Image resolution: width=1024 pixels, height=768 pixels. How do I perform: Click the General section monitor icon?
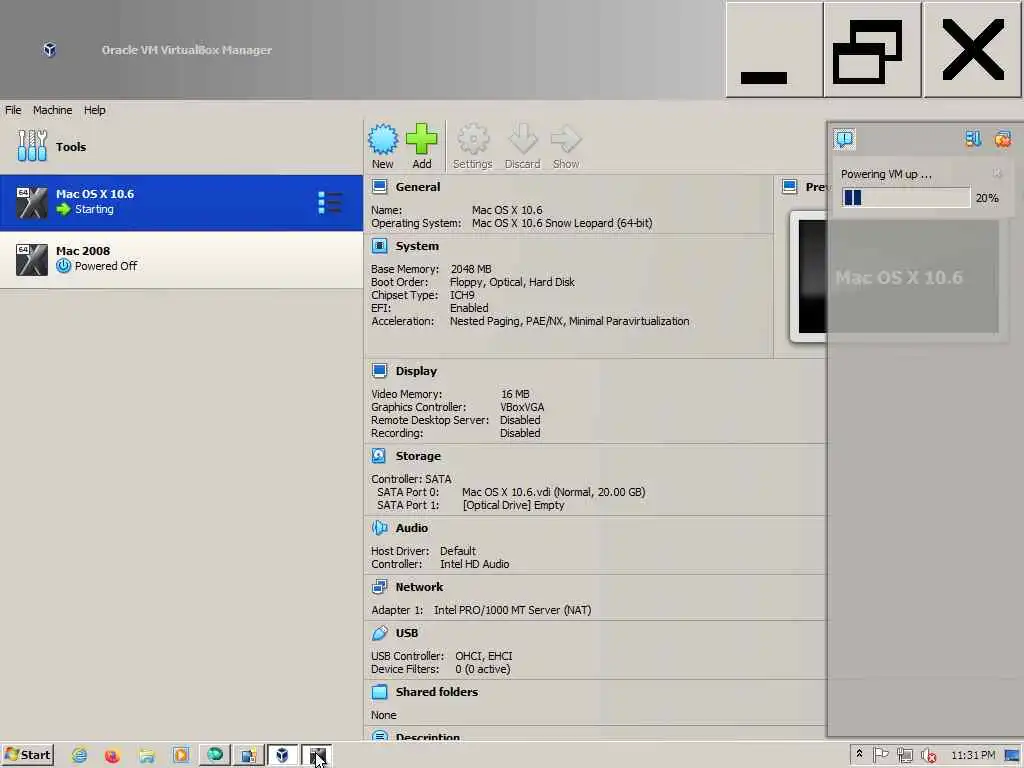(379, 187)
